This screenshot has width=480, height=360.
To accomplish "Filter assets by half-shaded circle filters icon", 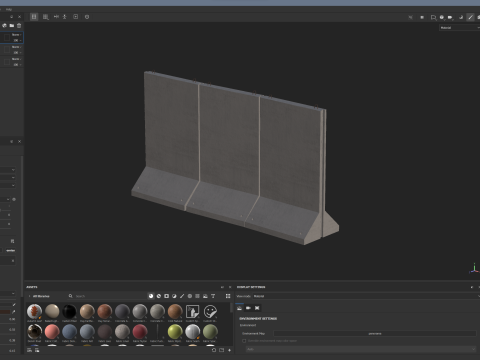I will [174, 296].
